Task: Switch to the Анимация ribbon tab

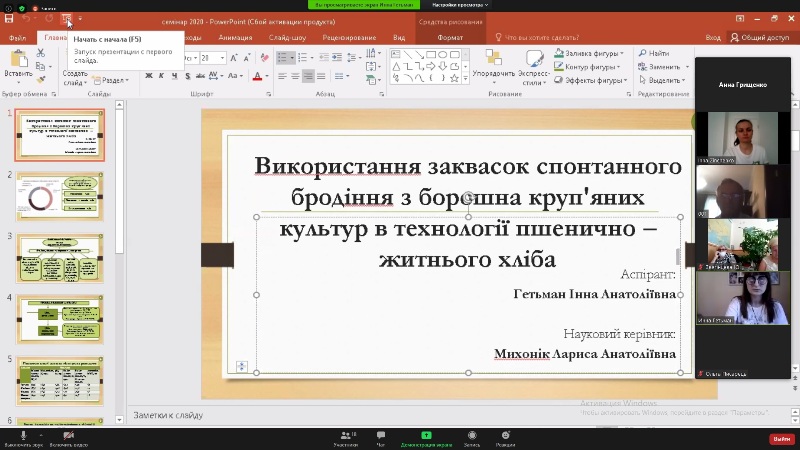Action: [x=235, y=38]
